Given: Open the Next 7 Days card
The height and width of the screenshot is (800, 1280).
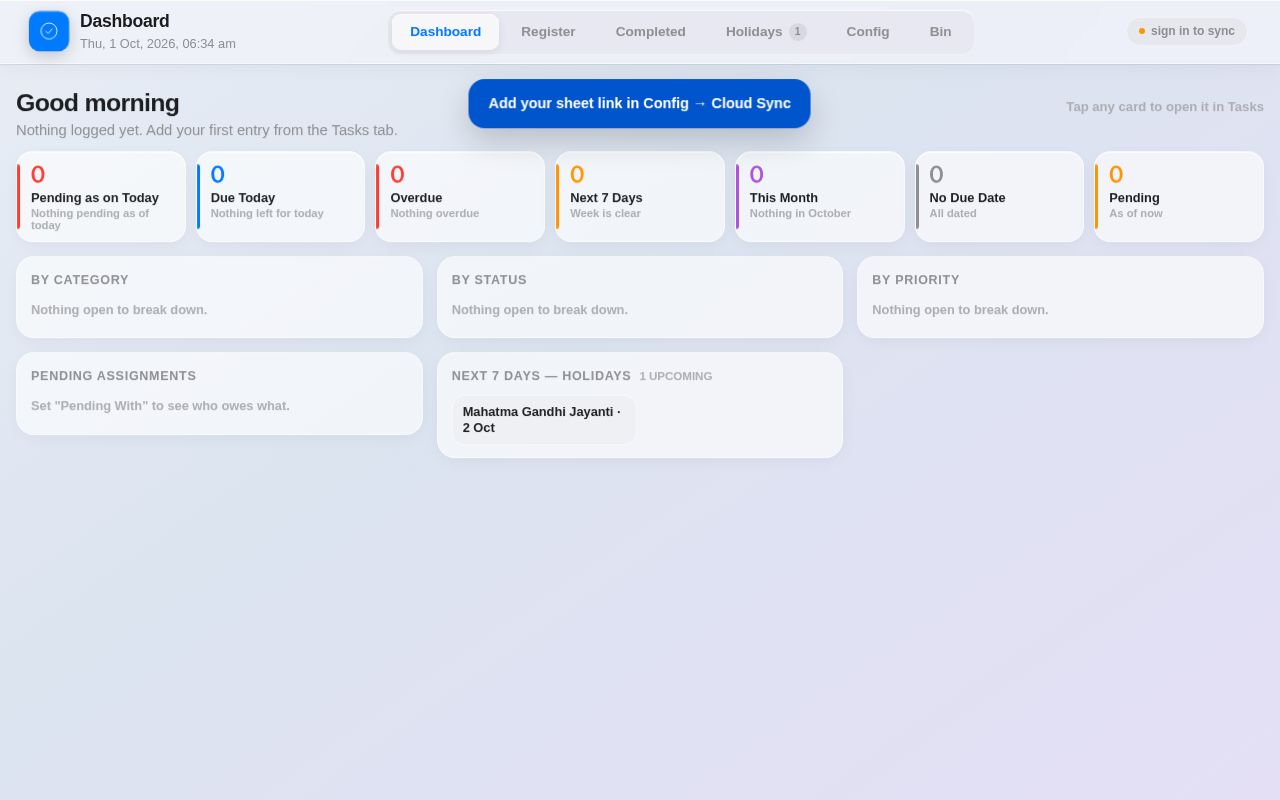Looking at the screenshot, I should pos(640,197).
